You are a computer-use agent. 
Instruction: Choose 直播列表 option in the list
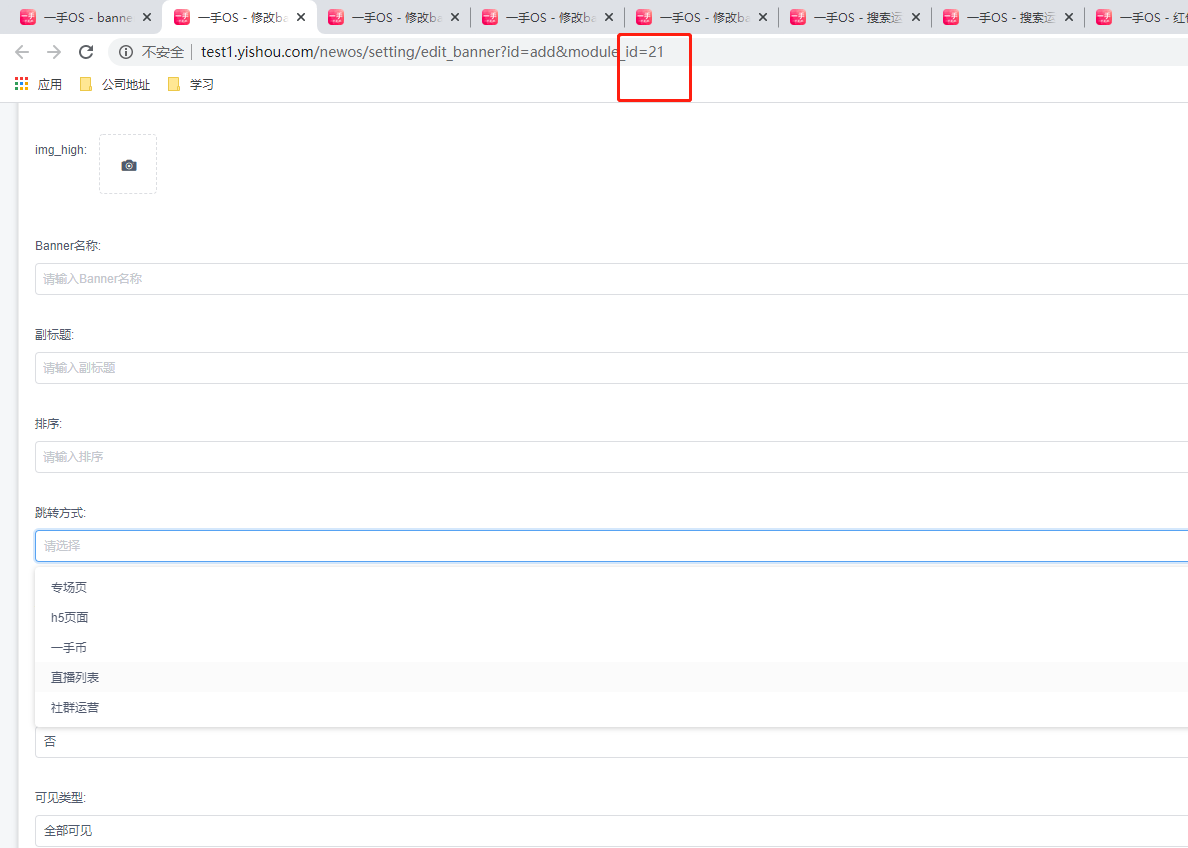pyautogui.click(x=611, y=677)
